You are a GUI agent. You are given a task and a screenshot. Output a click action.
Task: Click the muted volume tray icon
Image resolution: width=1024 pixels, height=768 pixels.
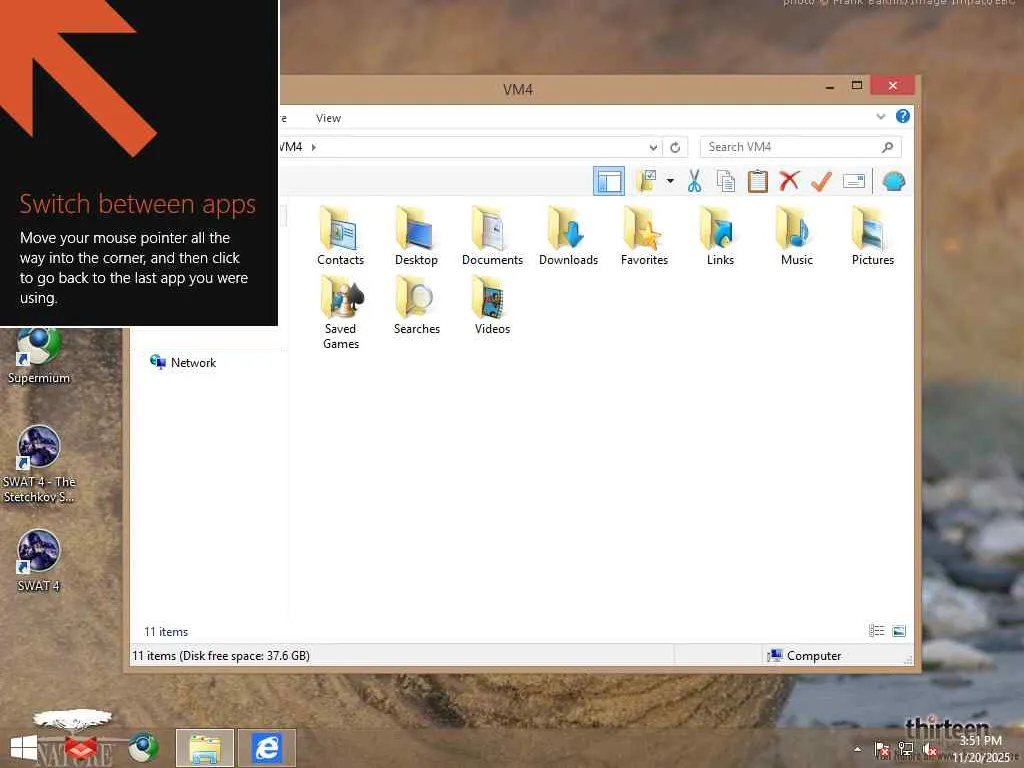point(930,749)
